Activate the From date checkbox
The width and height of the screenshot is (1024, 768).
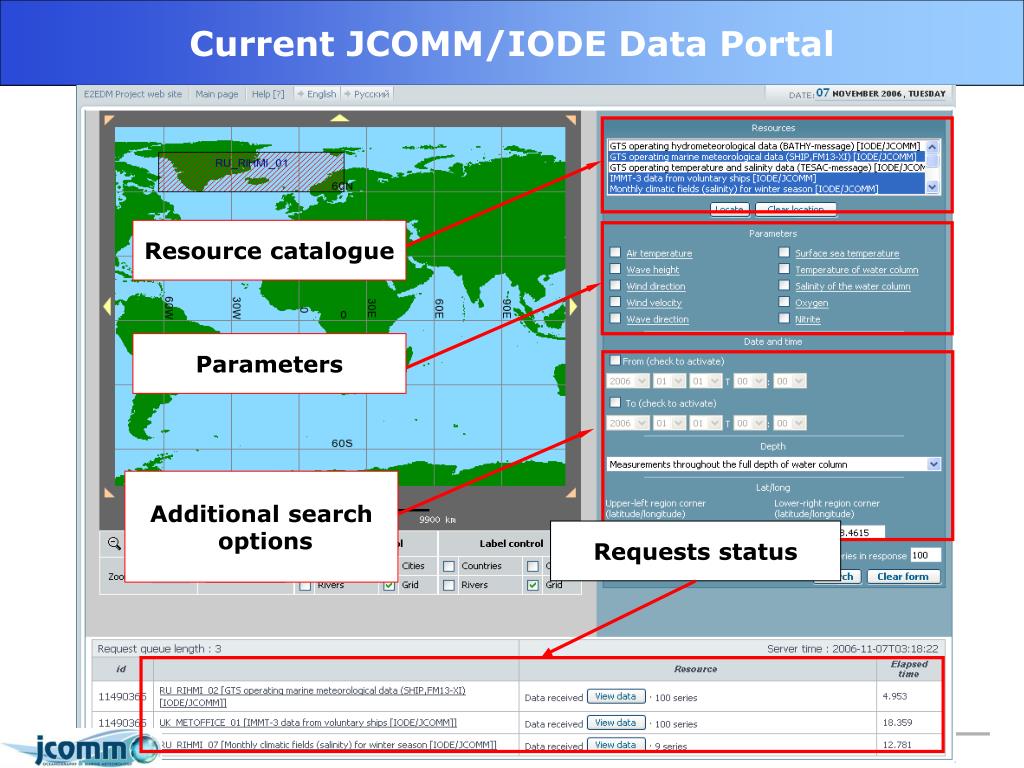[615, 360]
